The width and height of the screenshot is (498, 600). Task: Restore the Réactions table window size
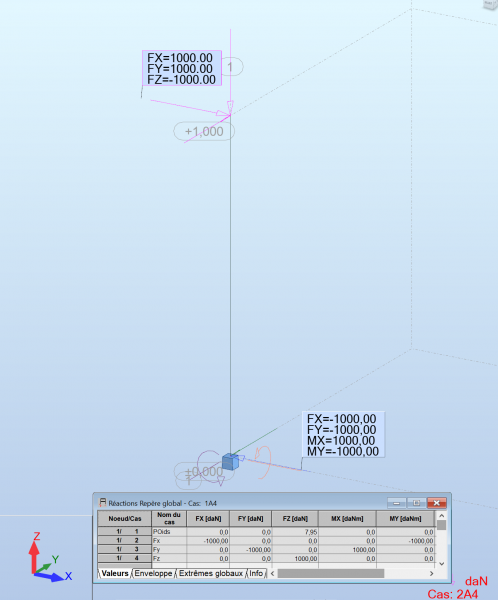coord(416,503)
